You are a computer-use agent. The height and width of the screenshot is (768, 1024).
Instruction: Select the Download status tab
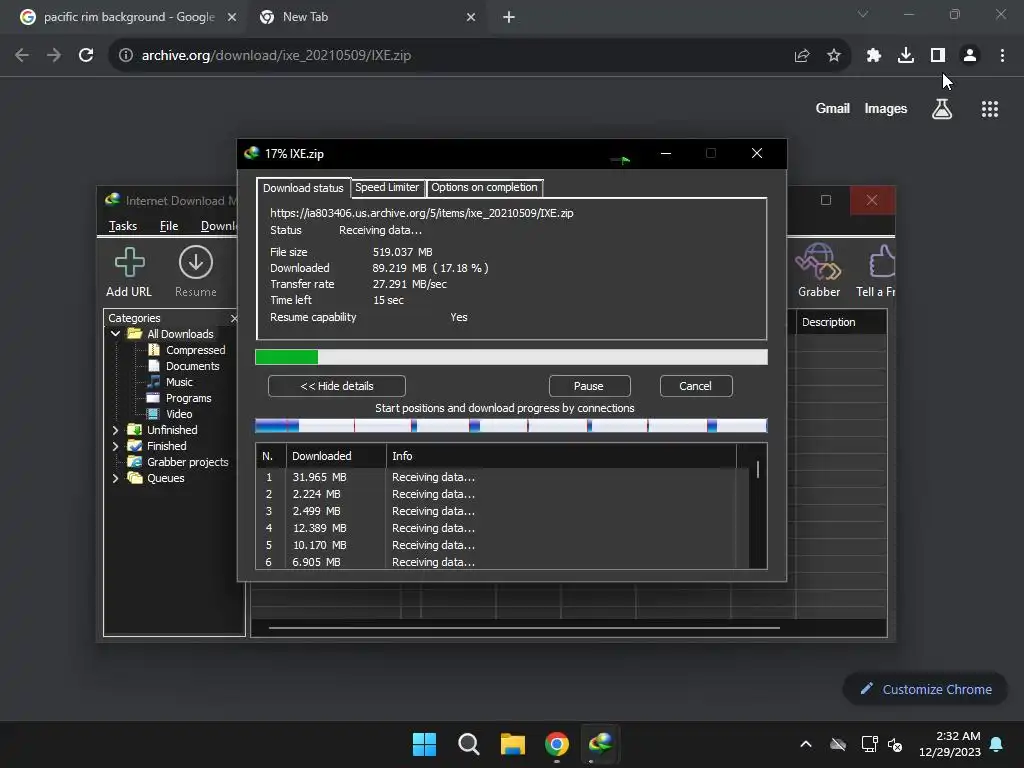(303, 188)
